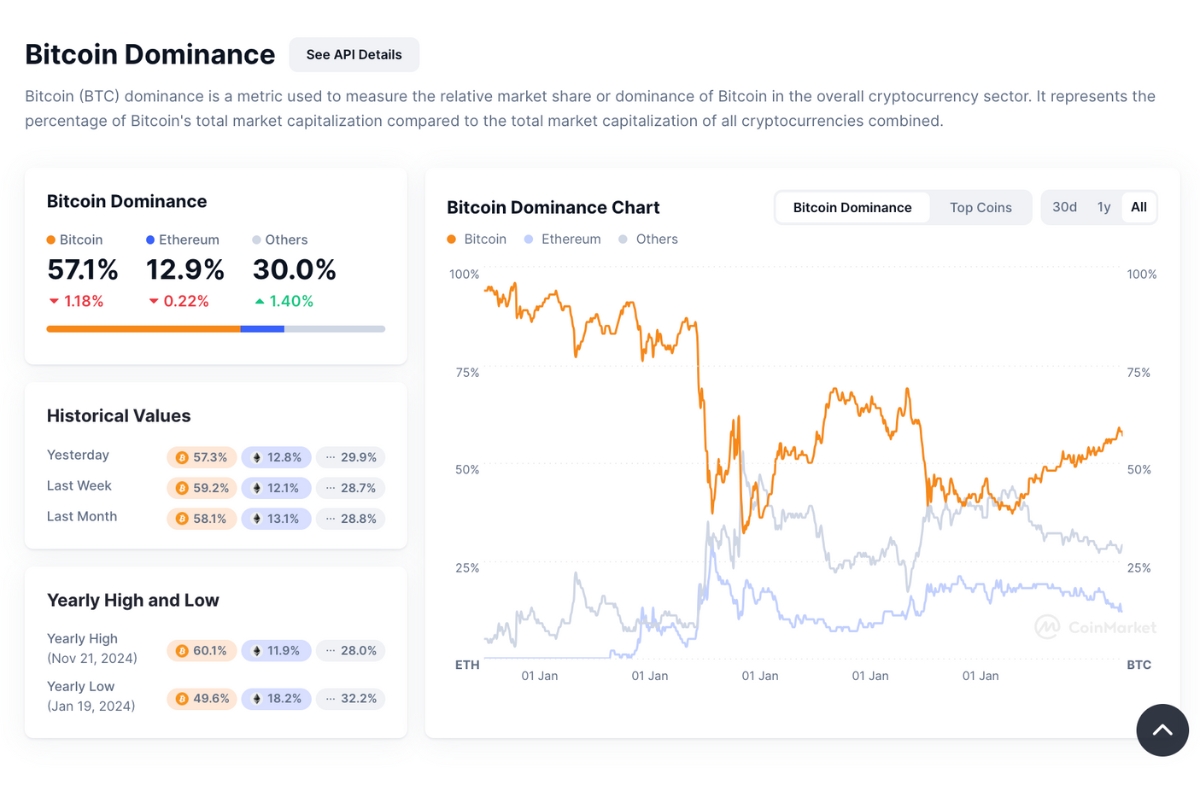The width and height of the screenshot is (1200, 800).
Task: Toggle Bitcoin series in chart legend
Action: tap(477, 239)
